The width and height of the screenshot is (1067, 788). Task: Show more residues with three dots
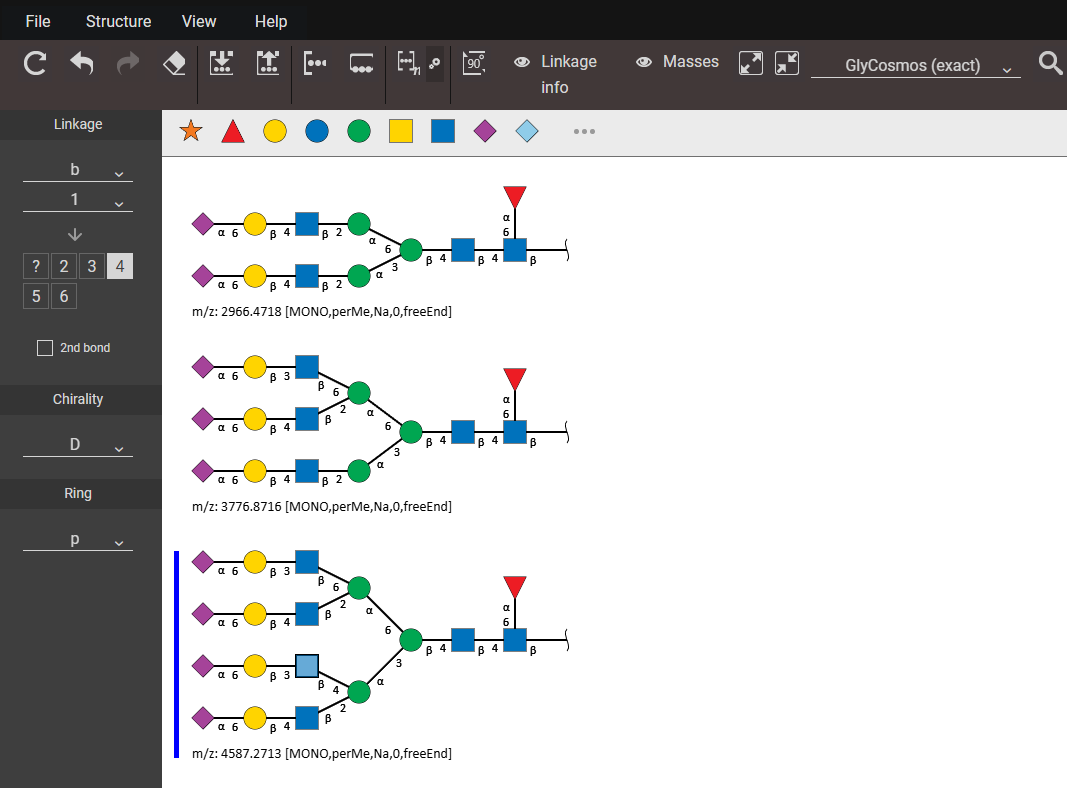coord(584,131)
